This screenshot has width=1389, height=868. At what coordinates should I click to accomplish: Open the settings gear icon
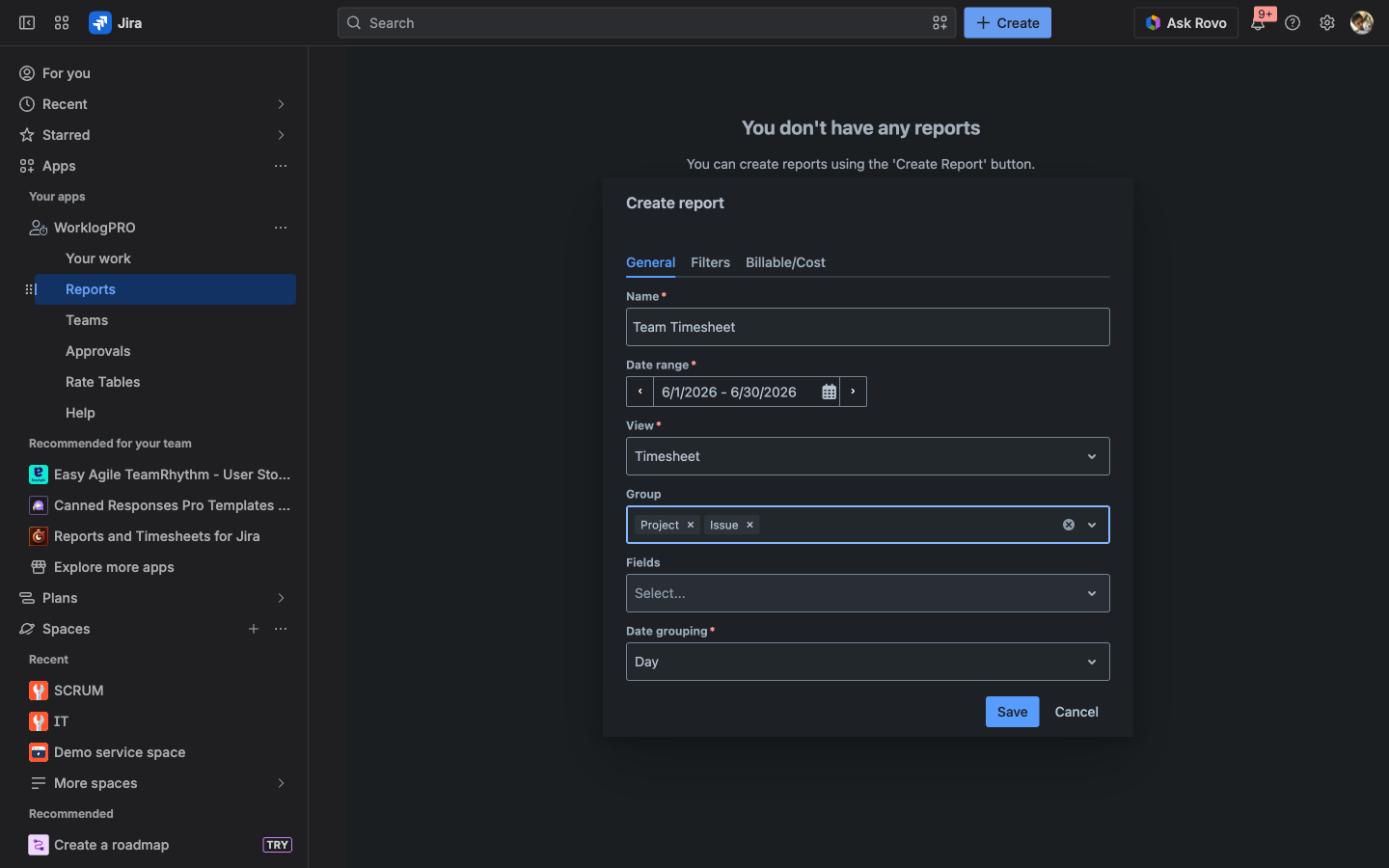click(1327, 23)
